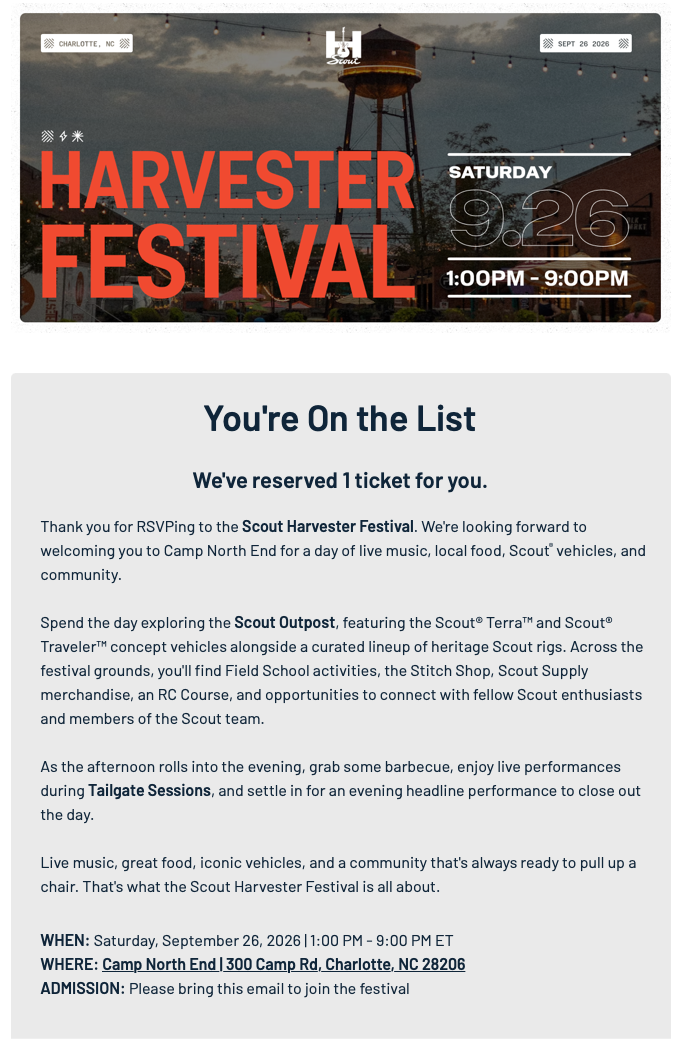Open the Camp North End address link
Viewport: 682px width, 1048px height.
click(x=283, y=964)
